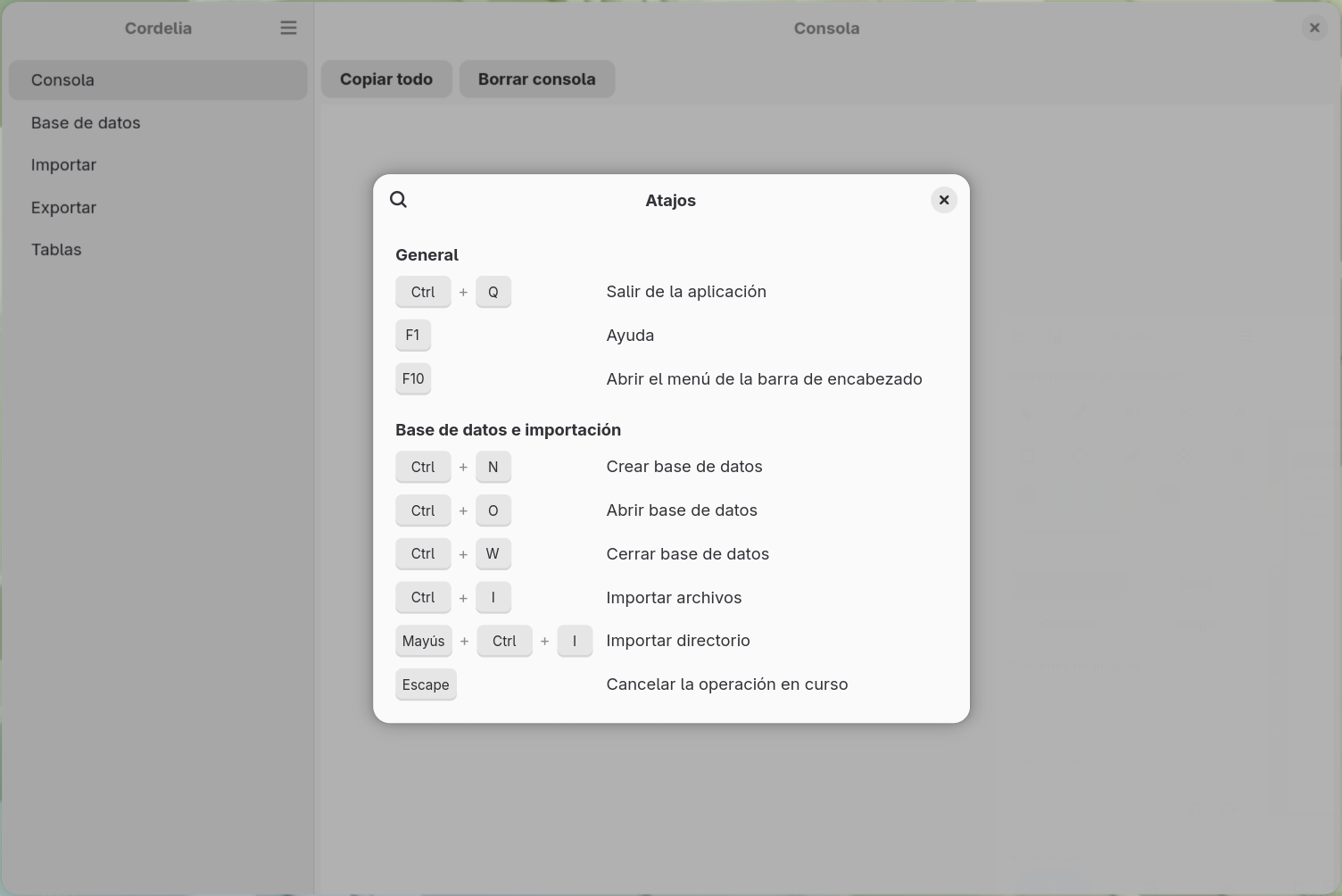This screenshot has width=1342, height=896.
Task: Open the Tablas sidebar page
Action: point(158,250)
